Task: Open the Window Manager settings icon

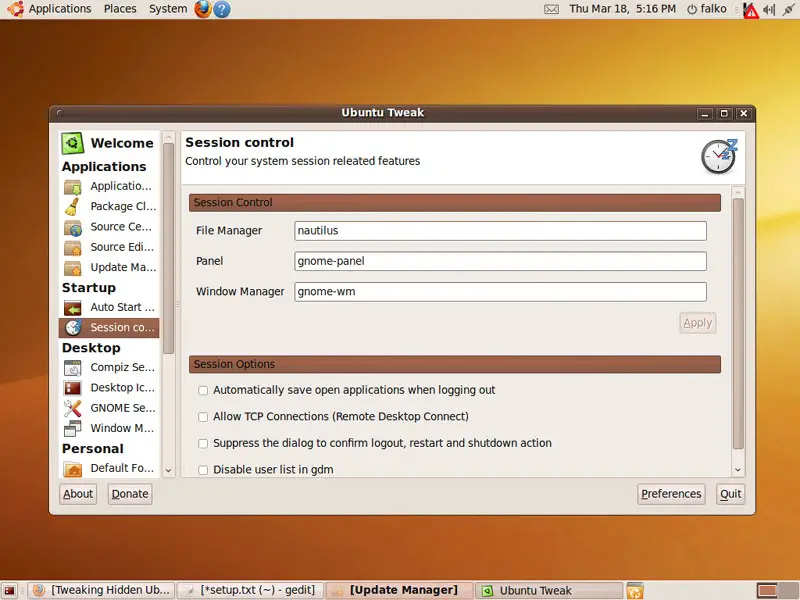Action: (72, 429)
